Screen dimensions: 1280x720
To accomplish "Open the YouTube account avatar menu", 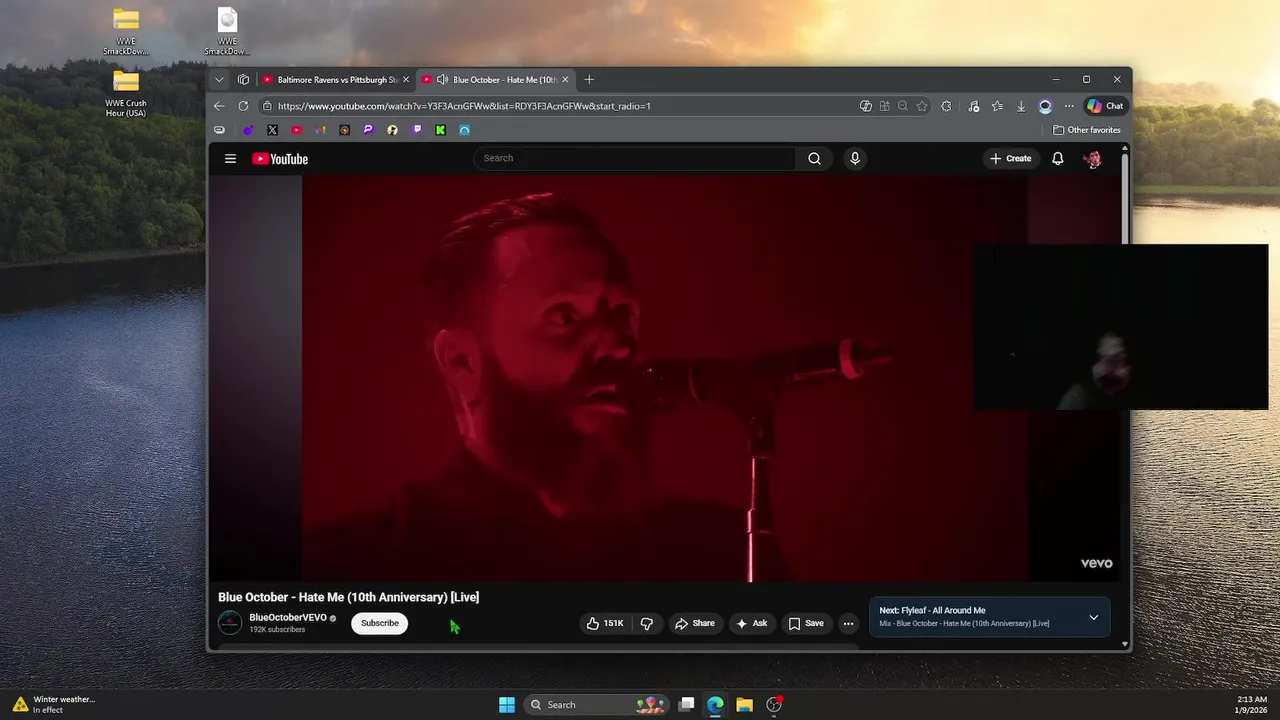I will coord(1092,158).
